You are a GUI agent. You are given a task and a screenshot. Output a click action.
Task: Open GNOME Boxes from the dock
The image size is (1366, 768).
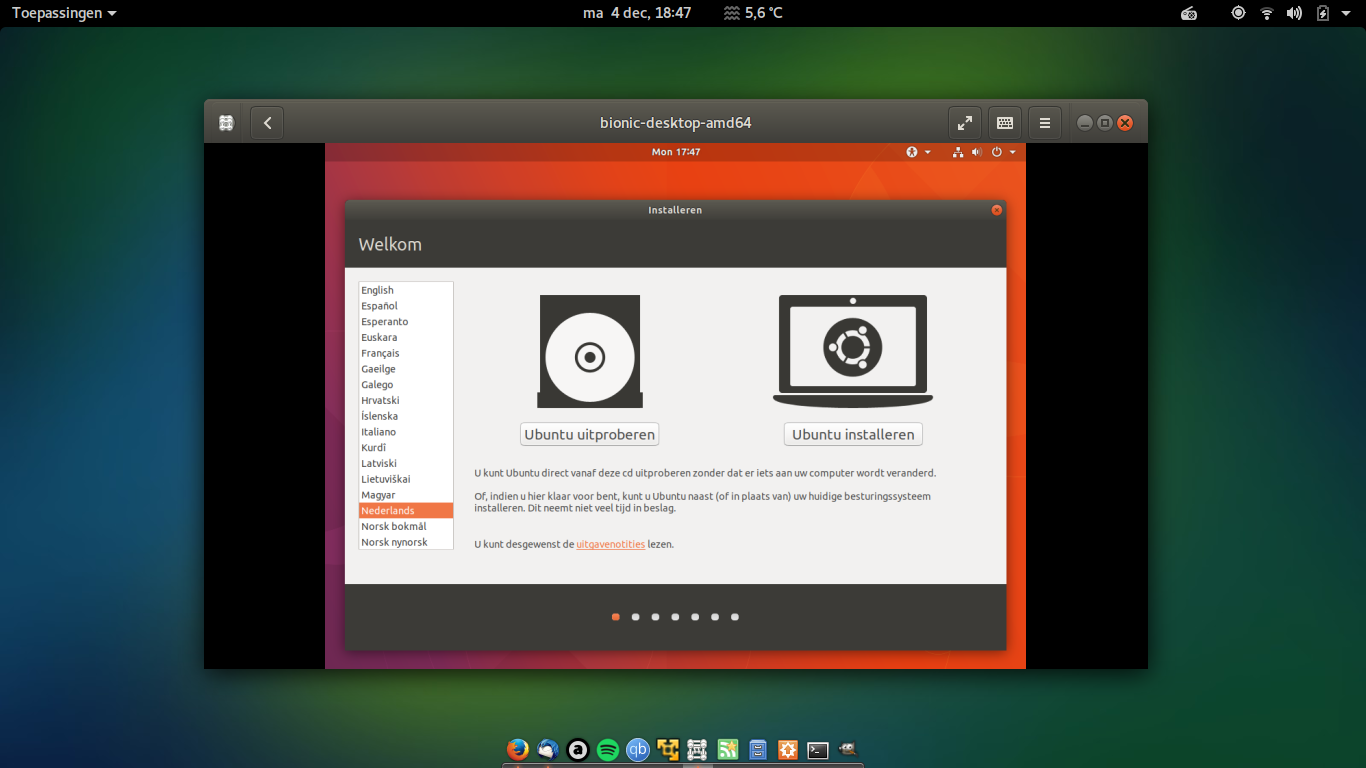click(698, 749)
